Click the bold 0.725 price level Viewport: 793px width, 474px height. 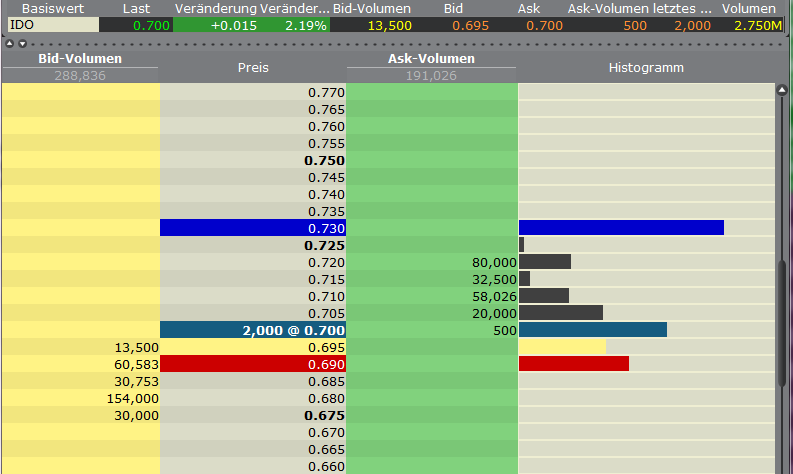324,245
